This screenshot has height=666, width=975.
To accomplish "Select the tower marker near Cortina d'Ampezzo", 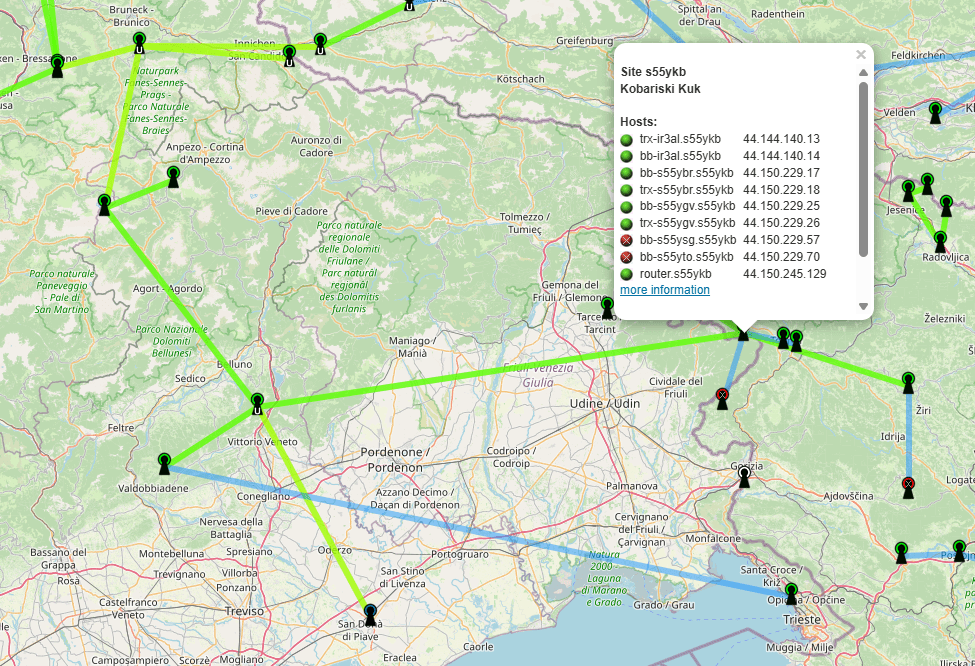I will (173, 176).
